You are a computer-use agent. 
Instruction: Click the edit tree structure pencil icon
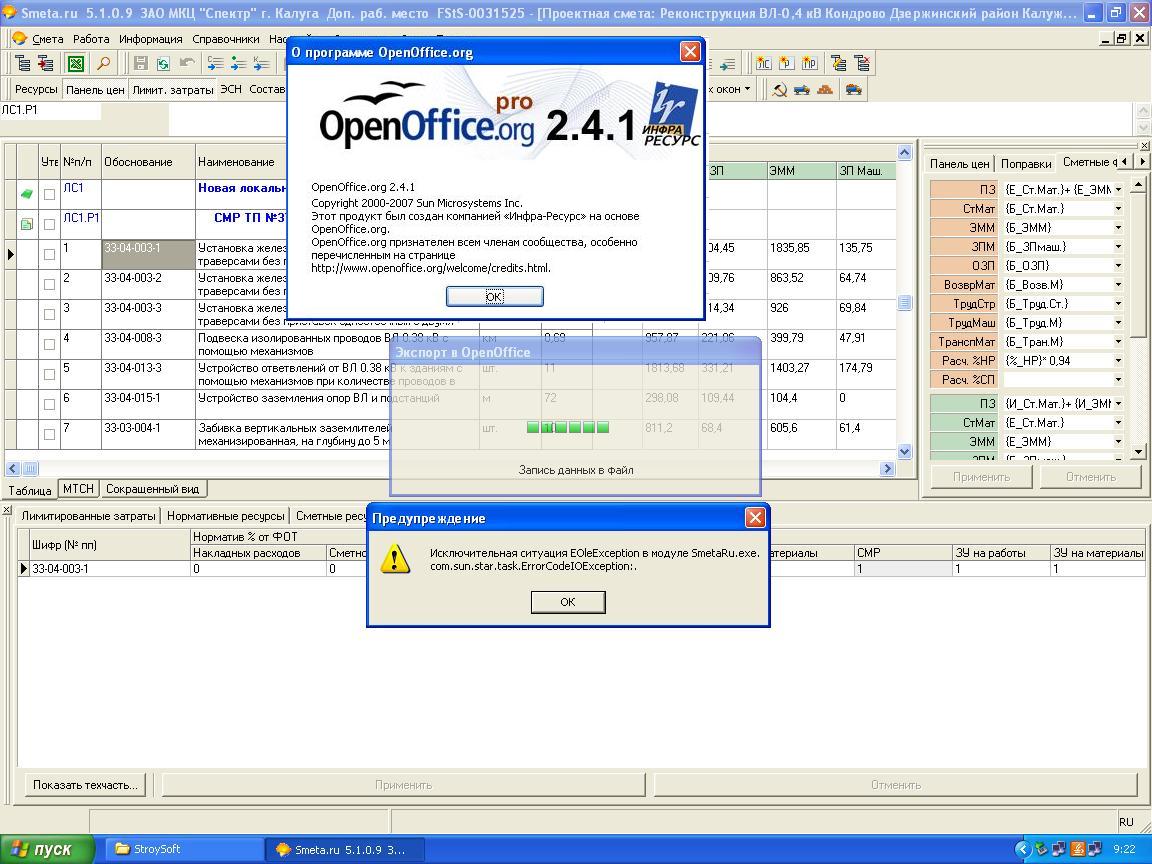[838, 64]
